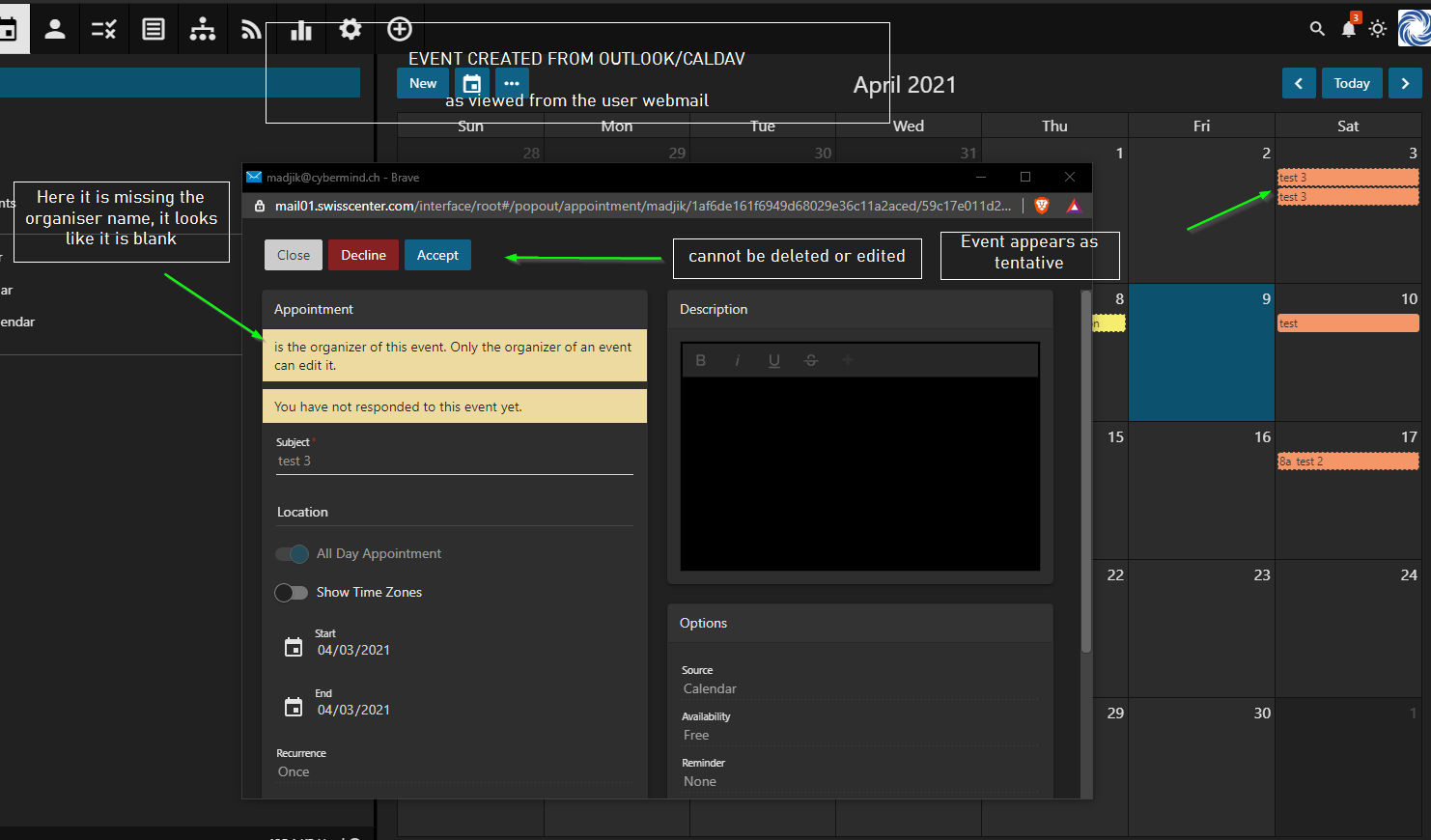Open the three-dots more actions menu
The width and height of the screenshot is (1431, 840).
click(512, 84)
